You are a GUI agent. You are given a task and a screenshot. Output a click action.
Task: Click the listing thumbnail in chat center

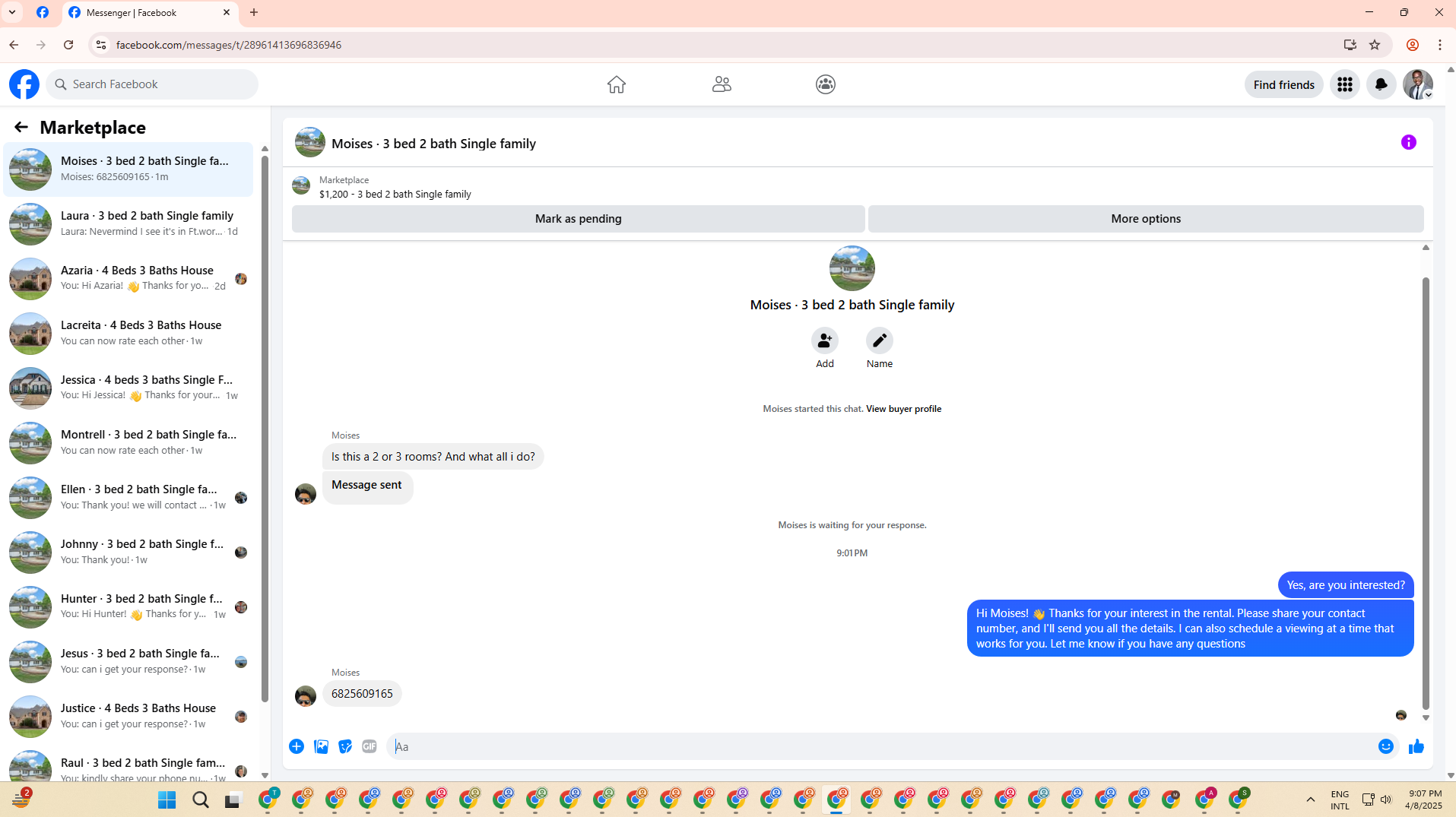click(x=852, y=268)
